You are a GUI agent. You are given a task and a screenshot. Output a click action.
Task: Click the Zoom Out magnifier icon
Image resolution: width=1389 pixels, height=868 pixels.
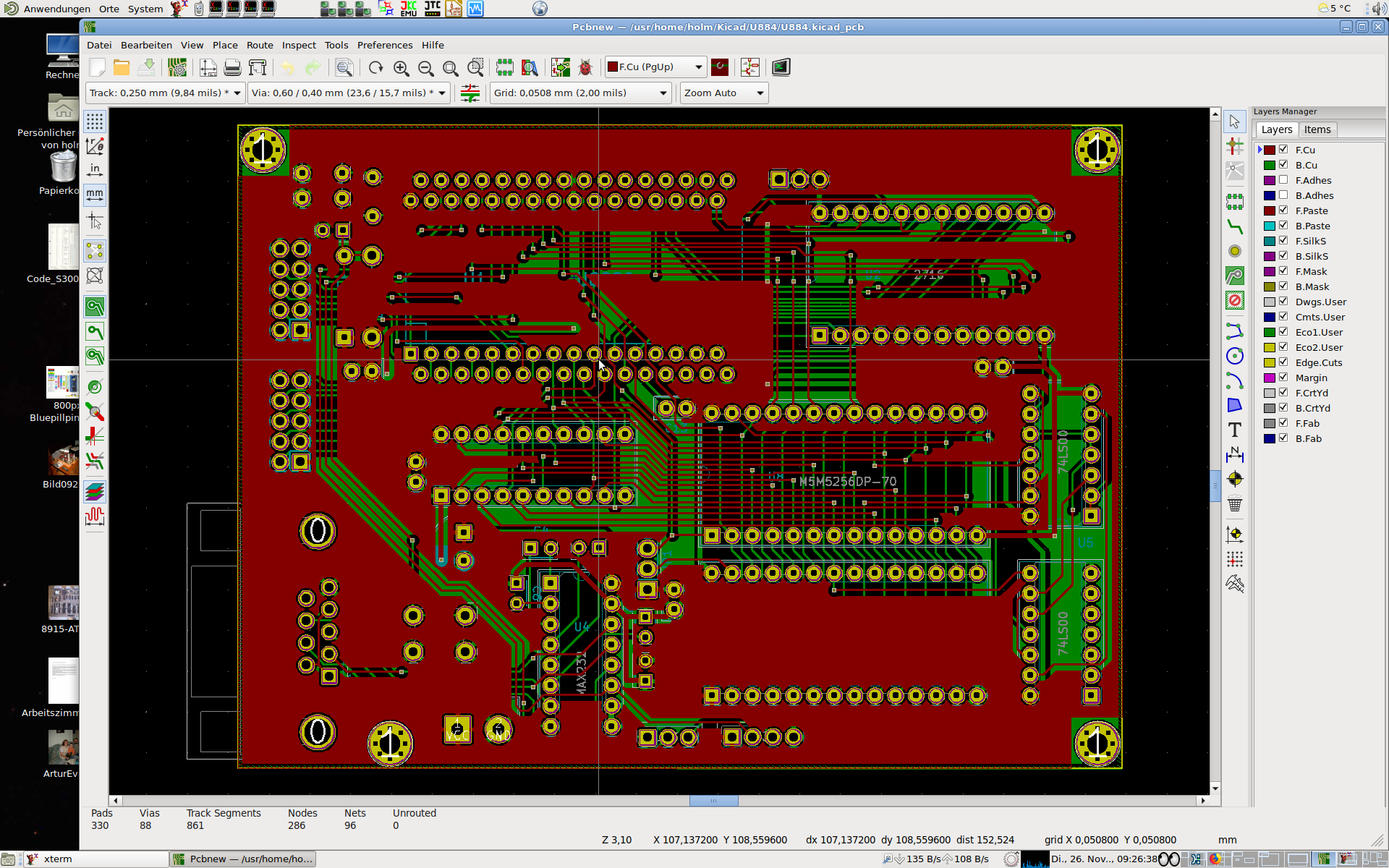(x=426, y=68)
